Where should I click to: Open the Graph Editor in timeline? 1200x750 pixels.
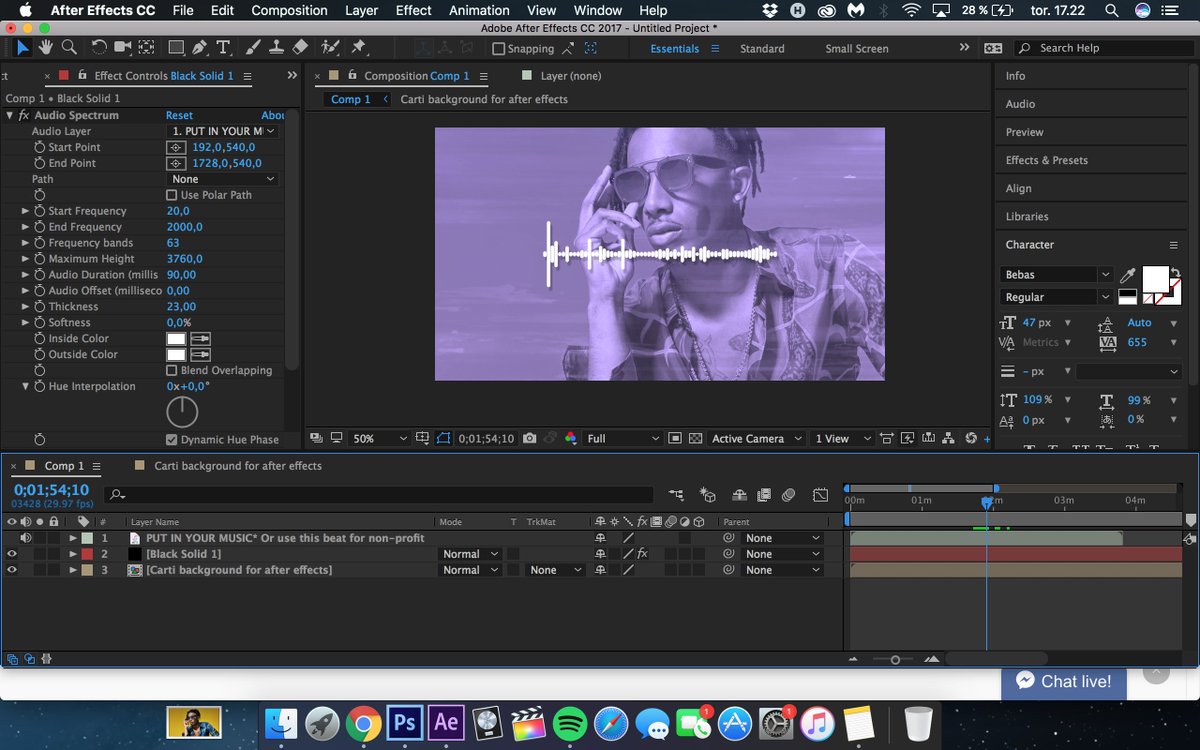pos(820,494)
